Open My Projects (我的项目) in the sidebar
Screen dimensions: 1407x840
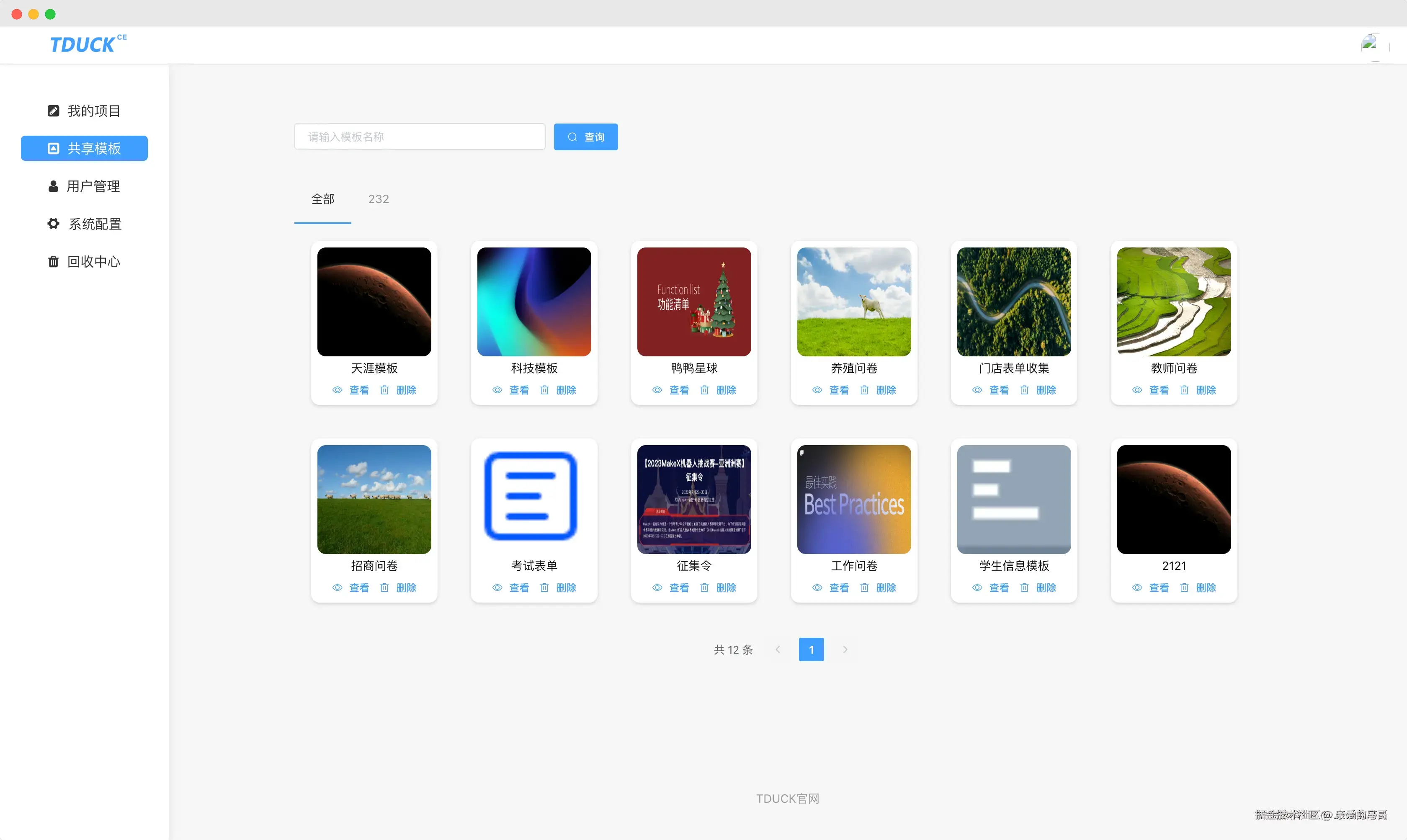84,111
